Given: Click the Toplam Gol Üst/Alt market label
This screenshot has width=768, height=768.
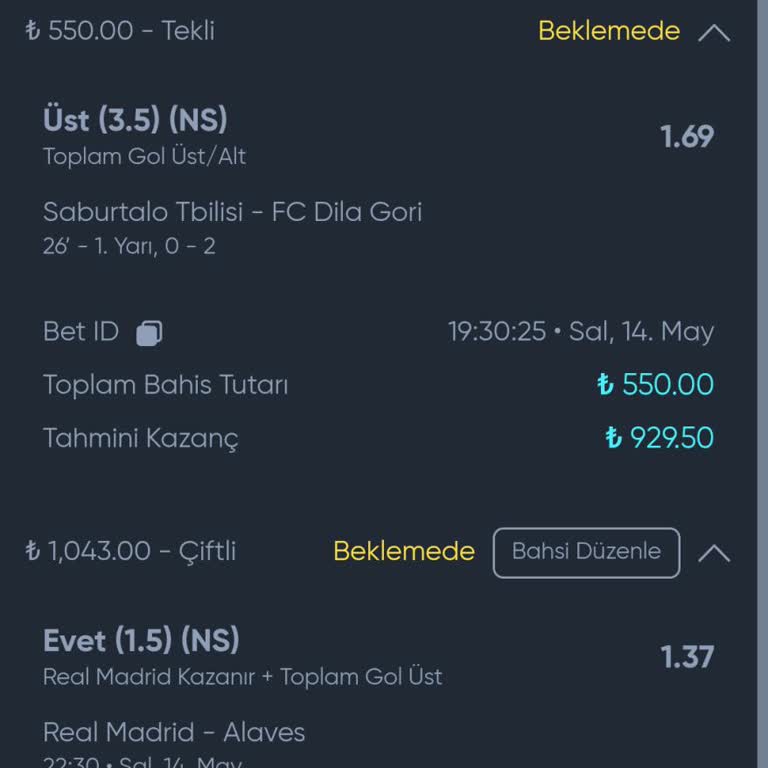Looking at the screenshot, I should 144,156.
